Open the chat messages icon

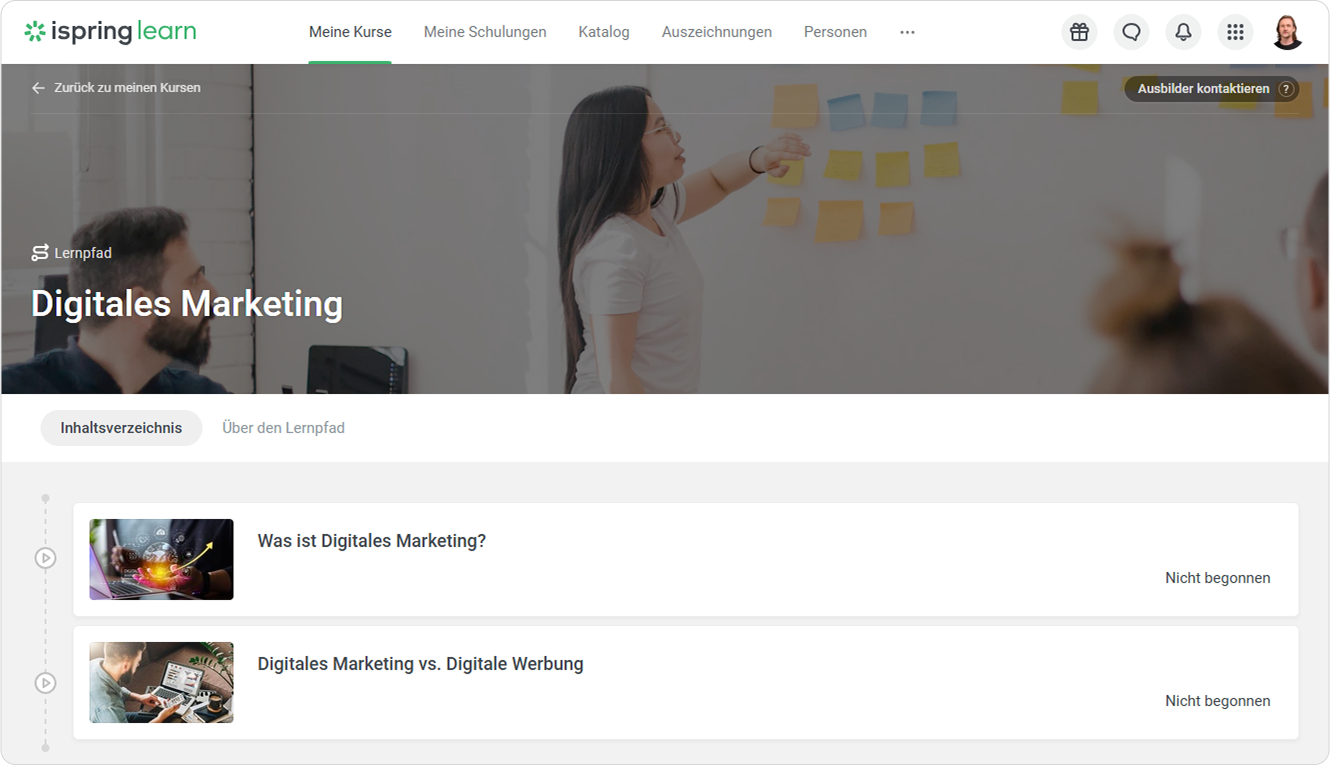coord(1131,32)
